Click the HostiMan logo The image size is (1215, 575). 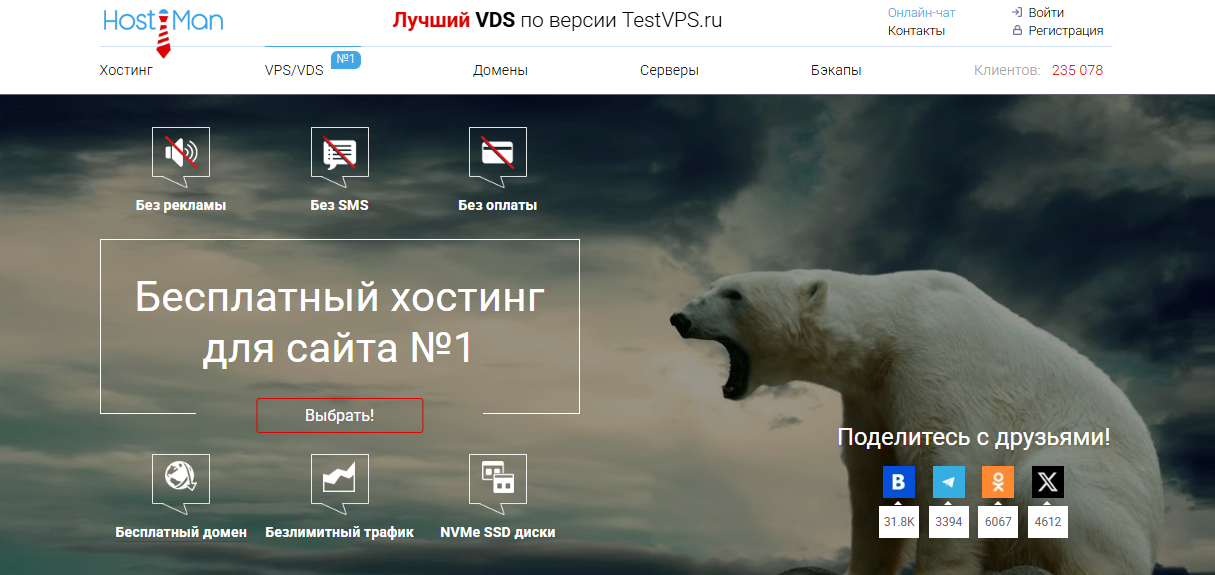(x=163, y=23)
